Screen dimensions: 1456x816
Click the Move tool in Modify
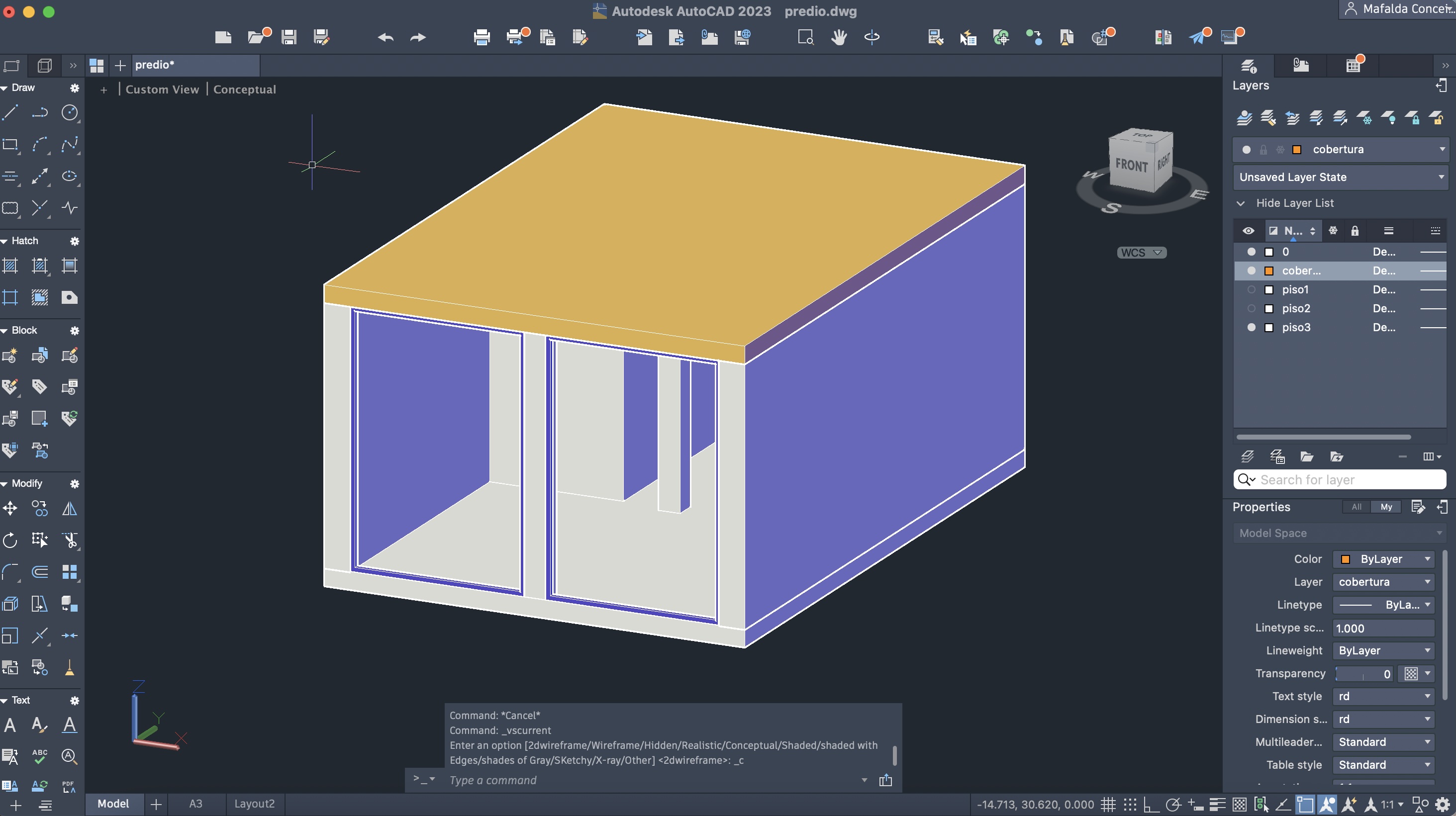click(10, 509)
